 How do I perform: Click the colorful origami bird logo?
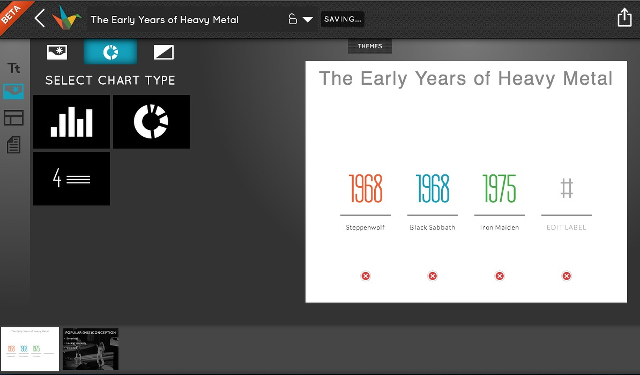(x=67, y=18)
